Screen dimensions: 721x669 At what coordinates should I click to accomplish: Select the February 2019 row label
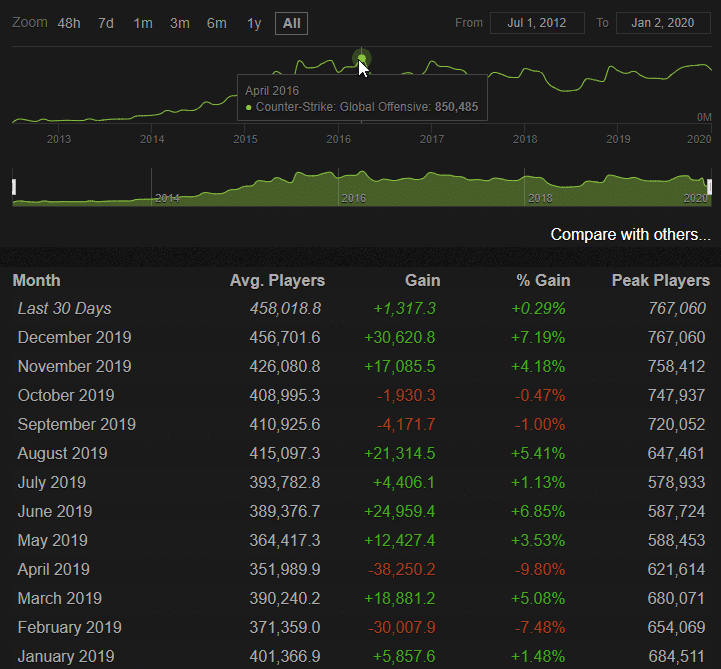(x=69, y=627)
